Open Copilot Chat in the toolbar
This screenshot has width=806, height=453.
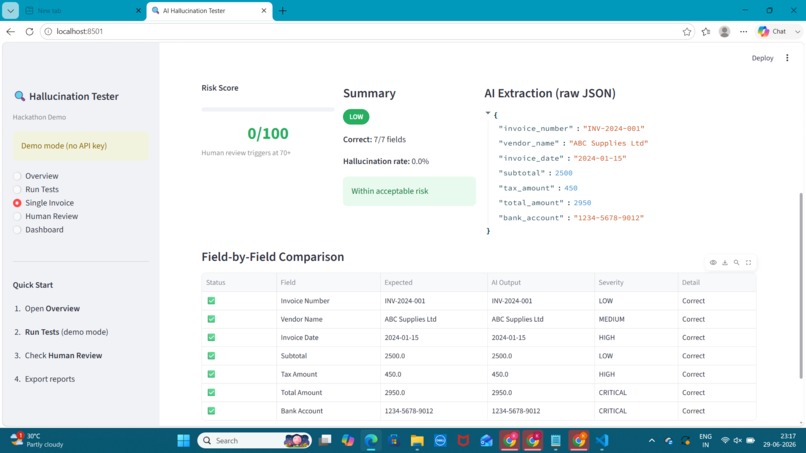point(773,31)
